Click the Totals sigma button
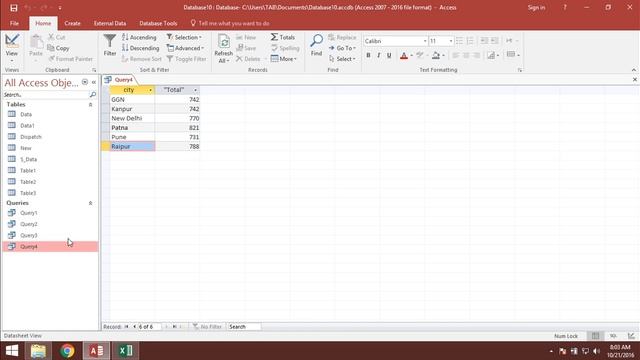The image size is (640, 360). (x=282, y=37)
